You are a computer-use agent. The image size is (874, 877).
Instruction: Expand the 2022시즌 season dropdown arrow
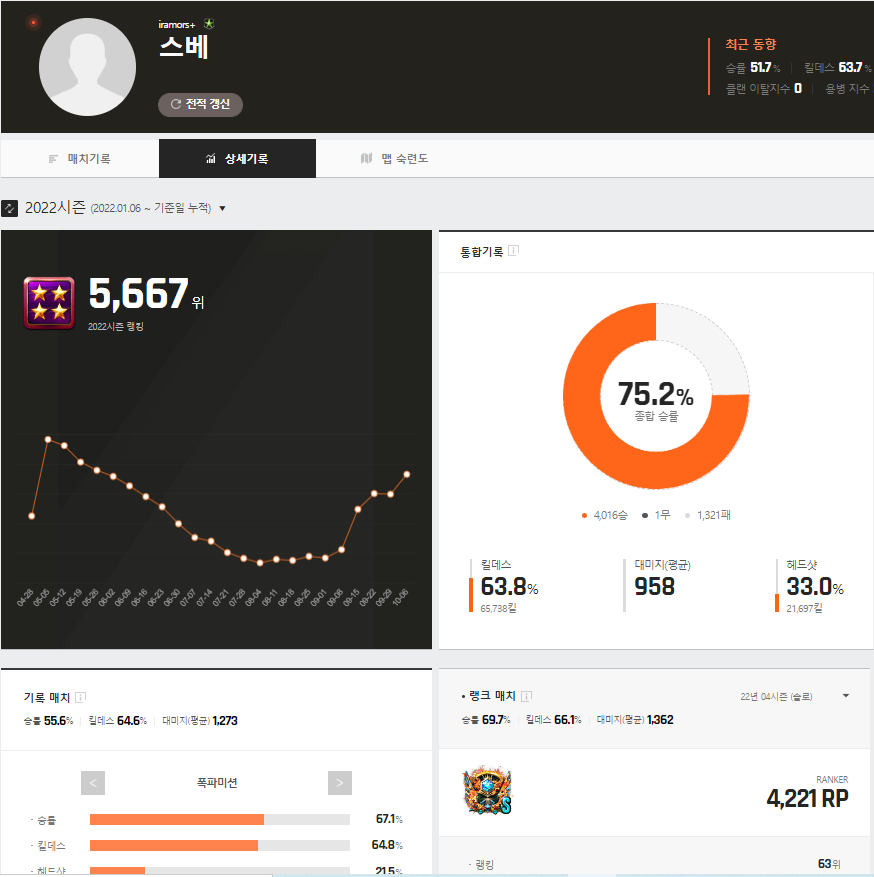coord(222,208)
